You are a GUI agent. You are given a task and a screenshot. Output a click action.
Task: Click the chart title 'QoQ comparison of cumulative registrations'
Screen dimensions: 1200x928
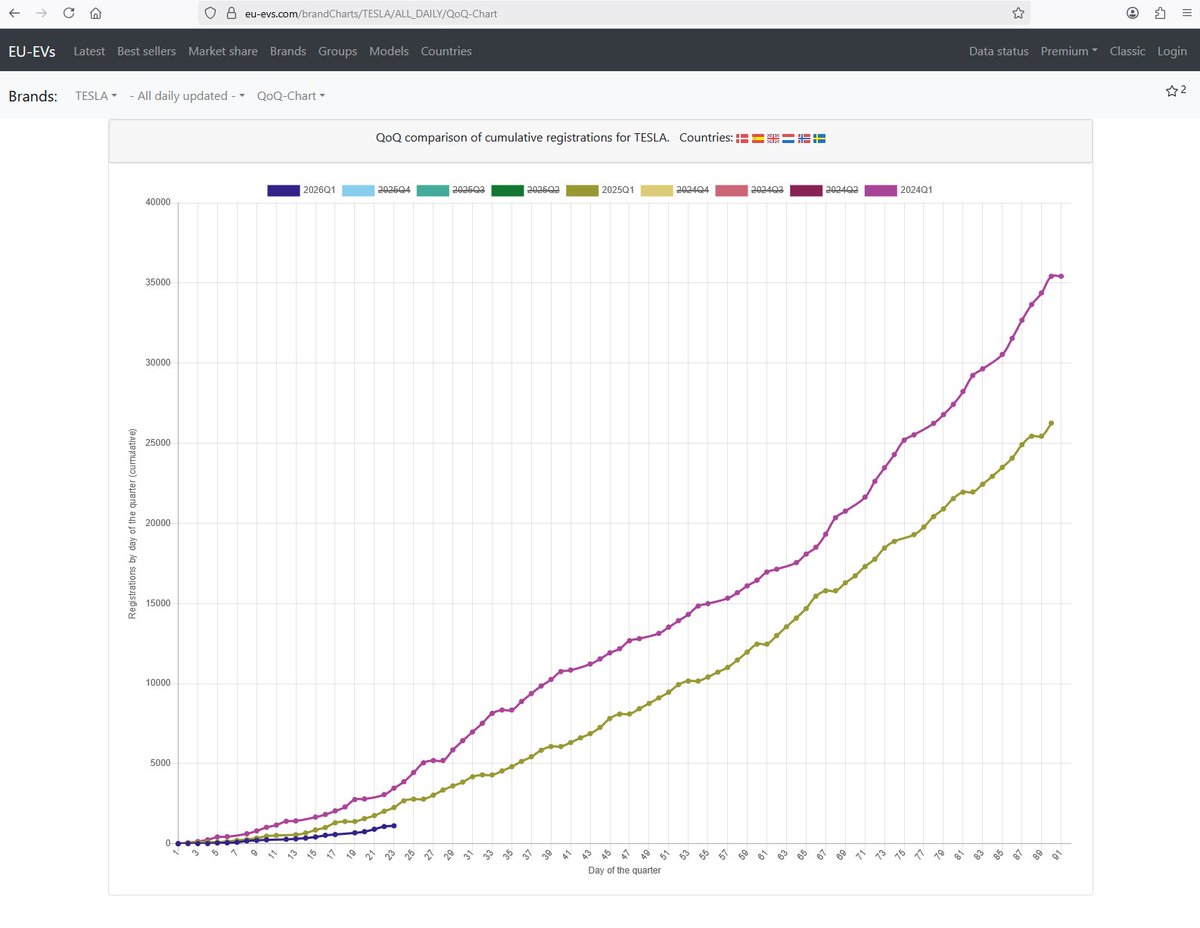[x=522, y=138]
